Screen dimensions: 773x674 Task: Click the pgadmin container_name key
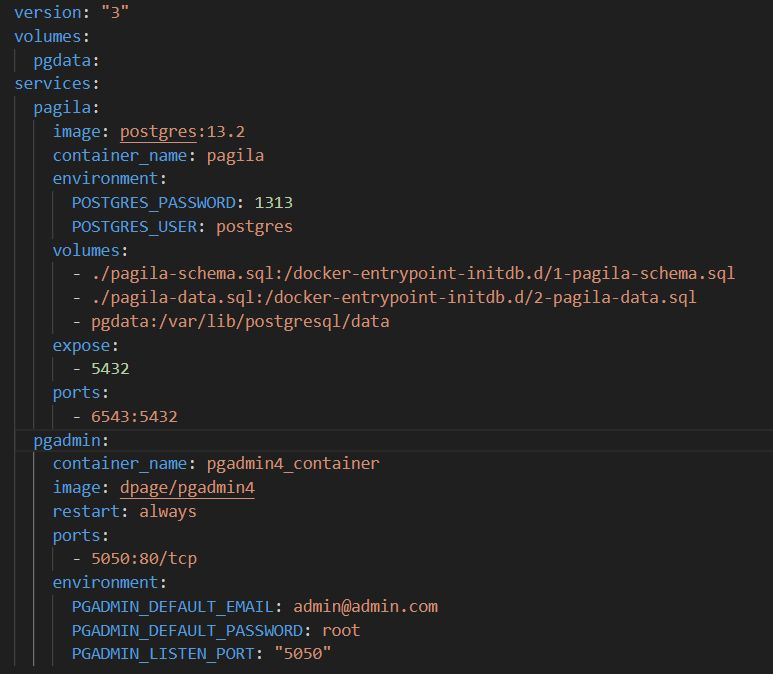tap(120, 463)
